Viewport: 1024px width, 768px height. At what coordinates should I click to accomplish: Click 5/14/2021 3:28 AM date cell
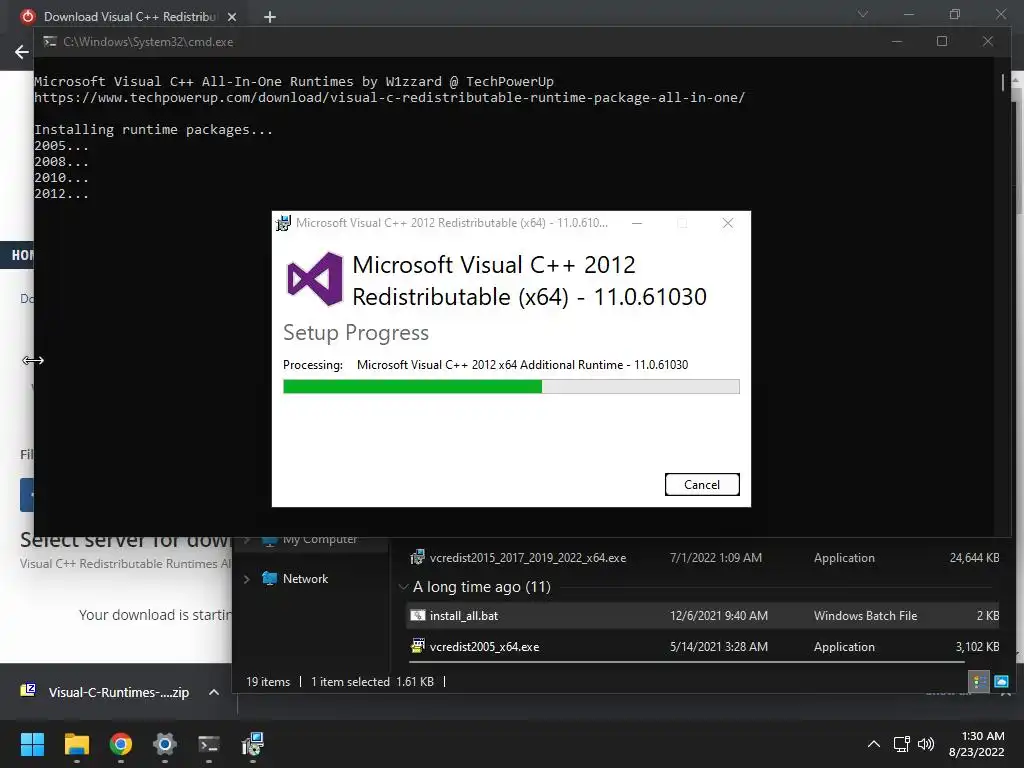tap(719, 647)
